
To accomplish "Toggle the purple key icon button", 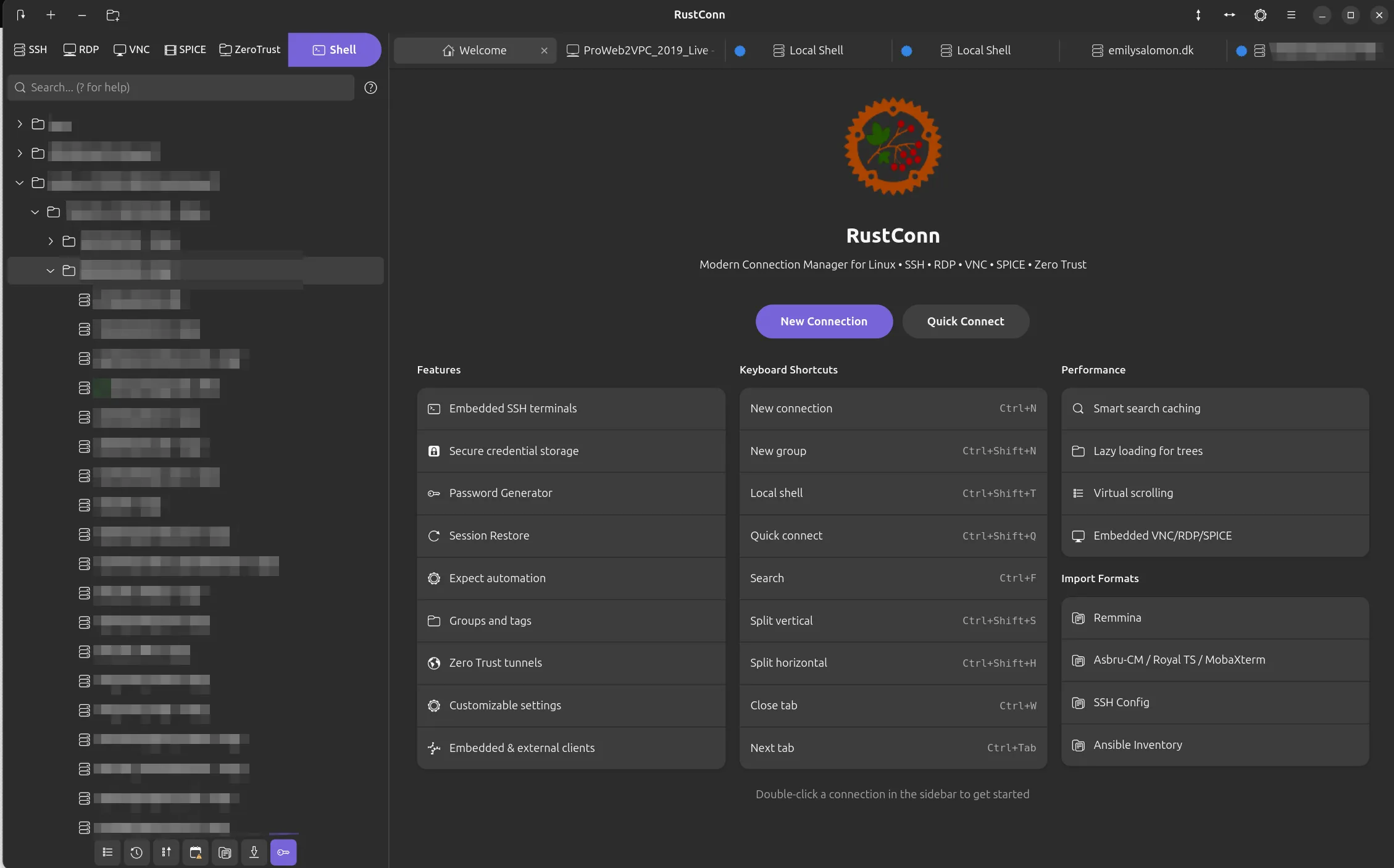I will [x=283, y=853].
